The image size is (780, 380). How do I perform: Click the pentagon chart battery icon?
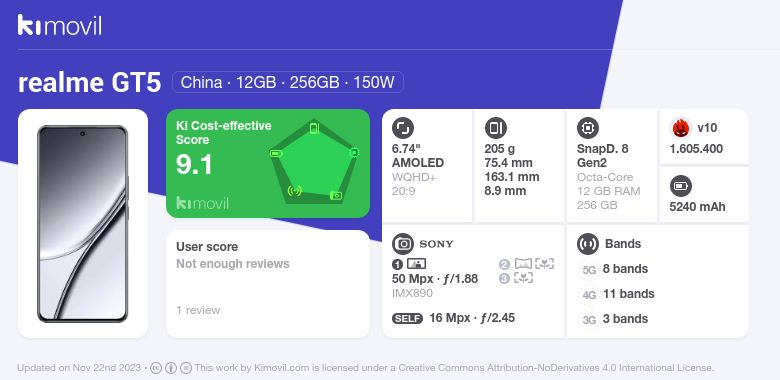coord(276,153)
